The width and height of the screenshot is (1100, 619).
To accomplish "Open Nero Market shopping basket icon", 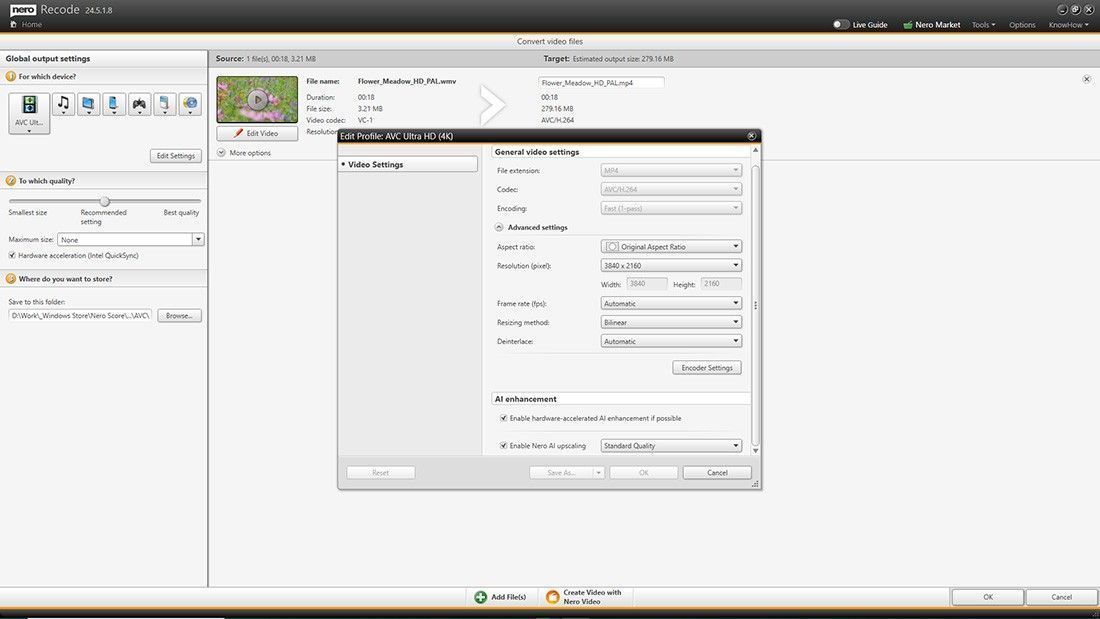I will (x=908, y=25).
